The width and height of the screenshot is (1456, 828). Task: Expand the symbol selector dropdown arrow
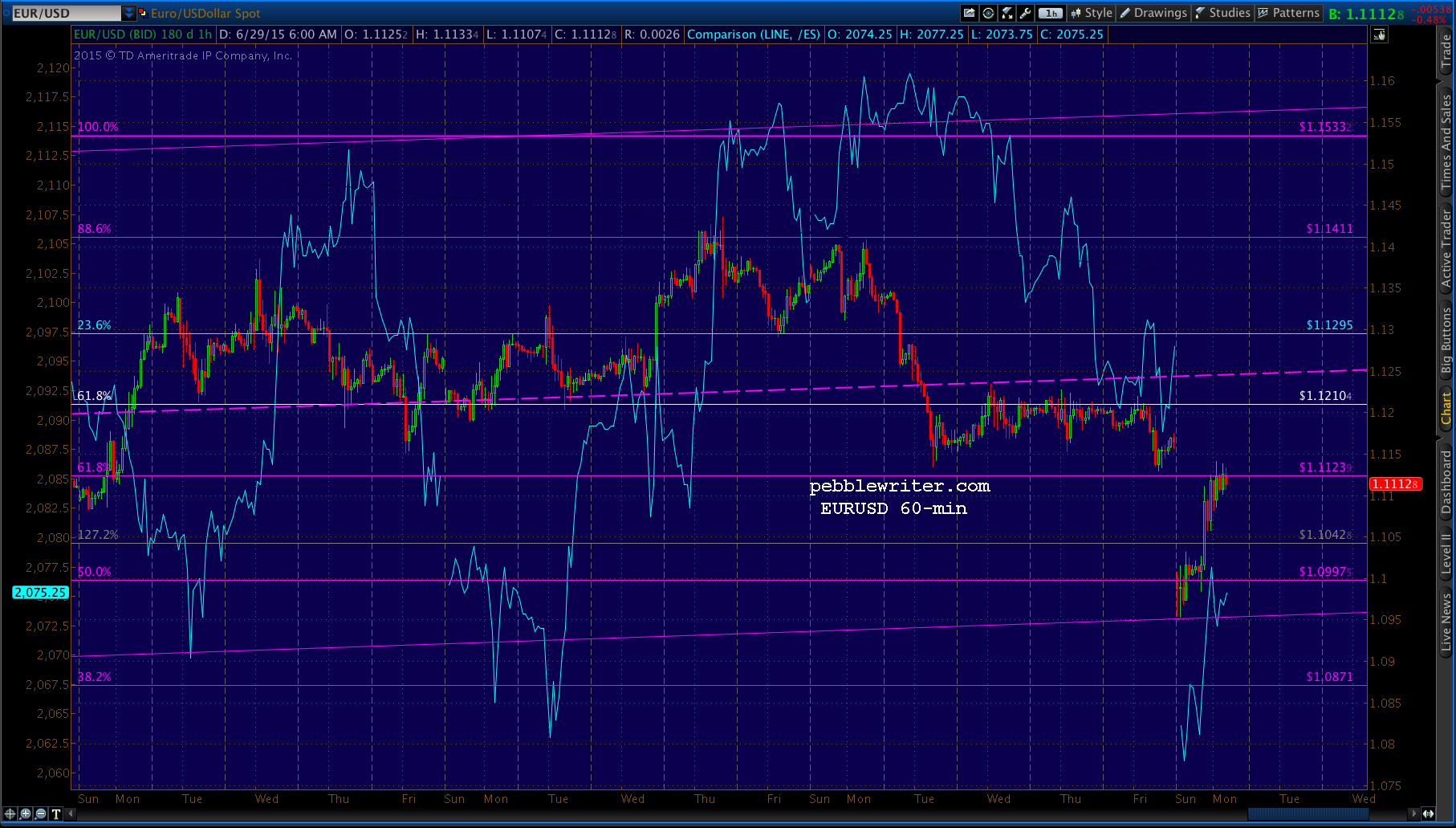(129, 13)
